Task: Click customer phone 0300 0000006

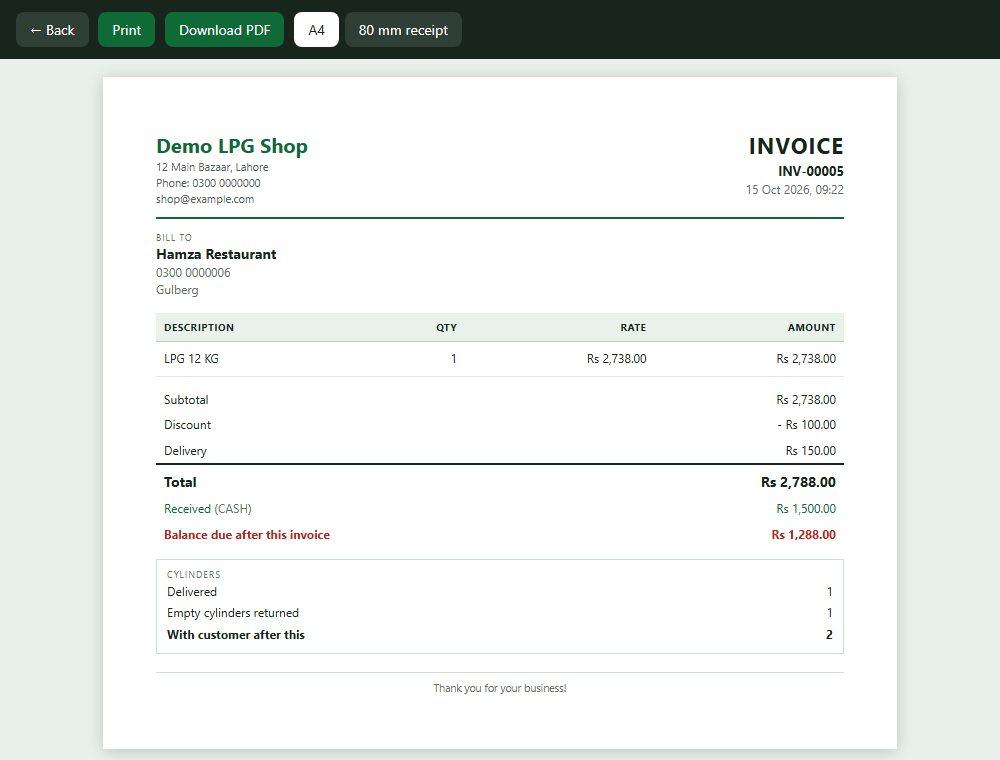Action: 193,273
